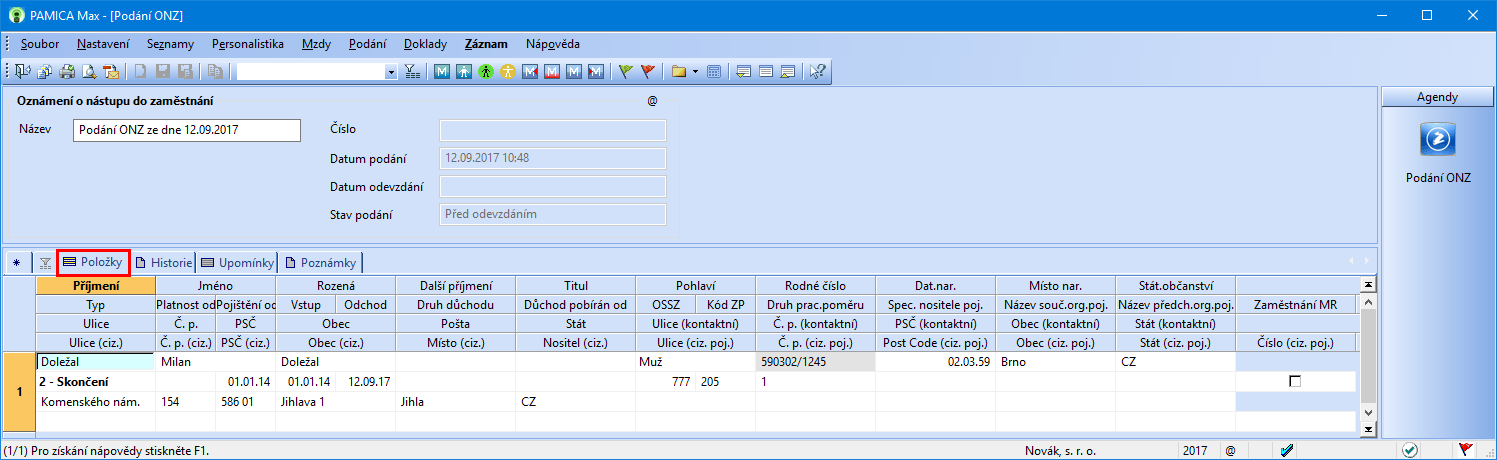Select the '2 - Skončení' type cell
Viewport: 1497px width, 460px height.
(x=96, y=382)
